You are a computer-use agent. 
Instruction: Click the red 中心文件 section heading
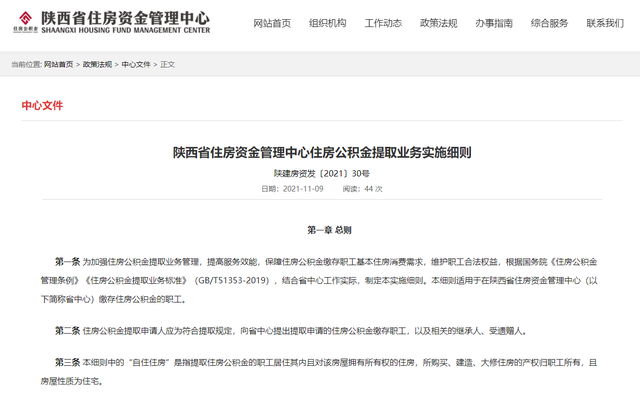coord(42,106)
